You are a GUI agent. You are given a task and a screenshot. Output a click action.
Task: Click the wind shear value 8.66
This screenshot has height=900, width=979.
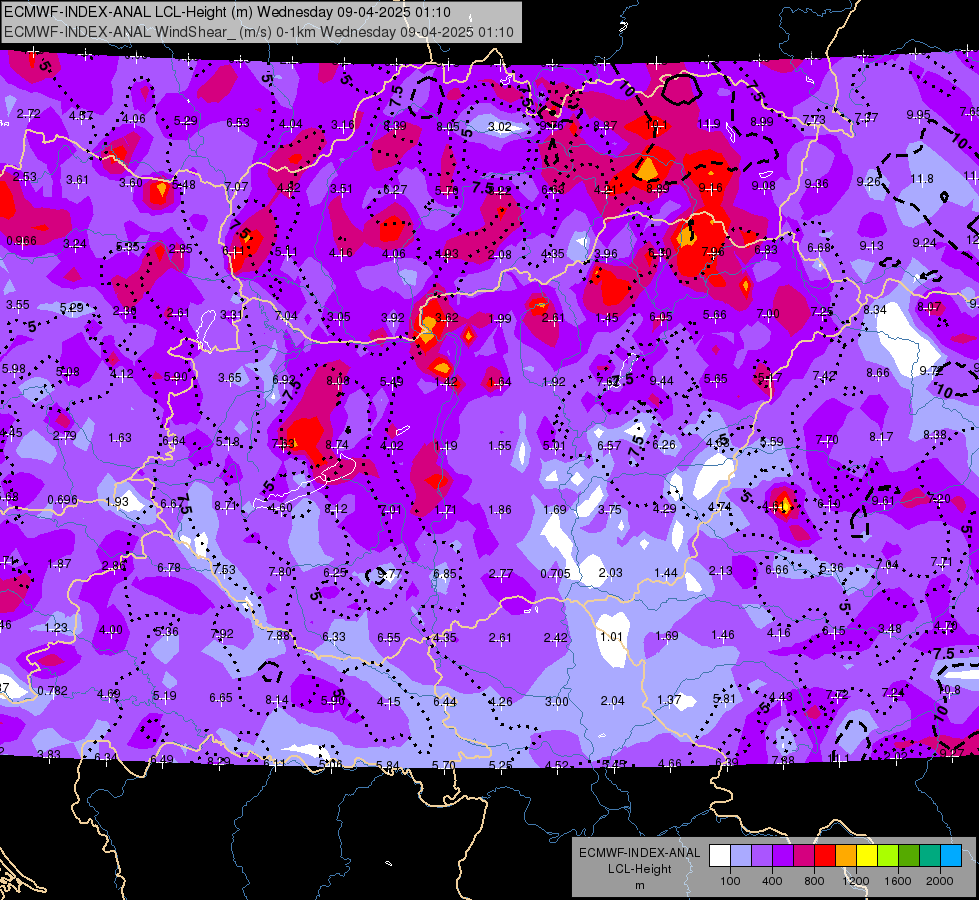pyautogui.click(x=878, y=373)
